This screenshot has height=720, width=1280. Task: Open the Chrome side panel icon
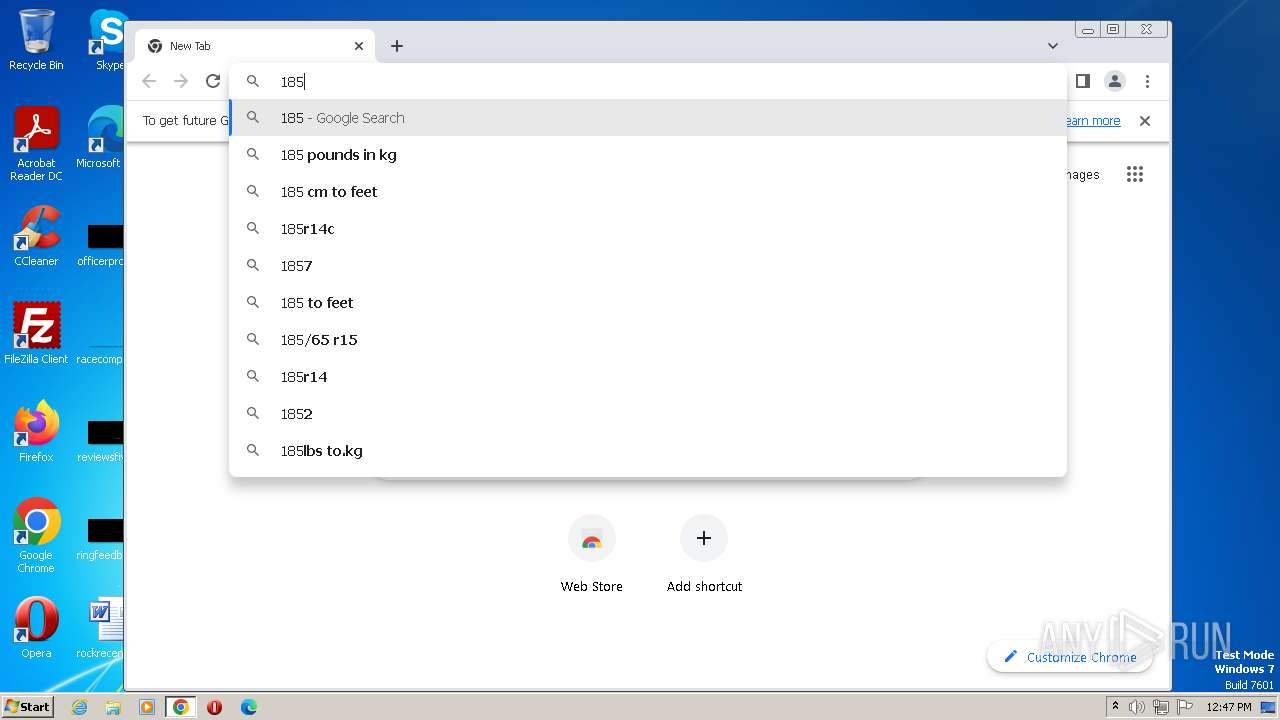(x=1083, y=81)
